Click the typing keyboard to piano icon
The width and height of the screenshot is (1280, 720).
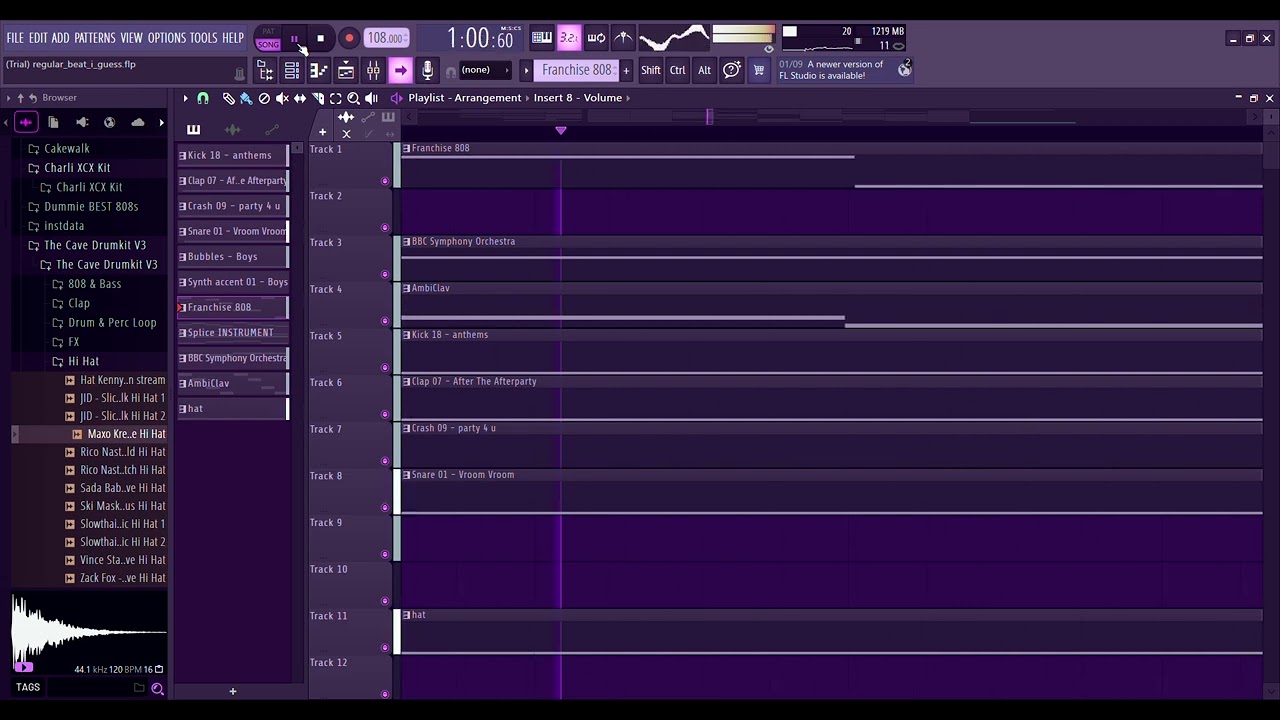point(542,38)
